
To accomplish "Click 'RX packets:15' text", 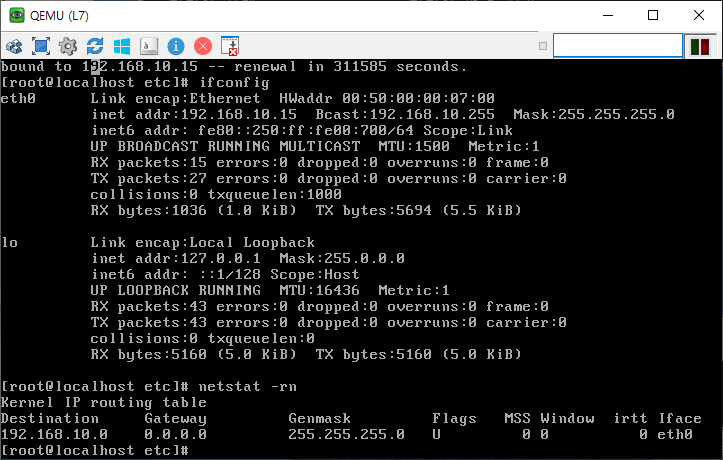I will [148, 163].
